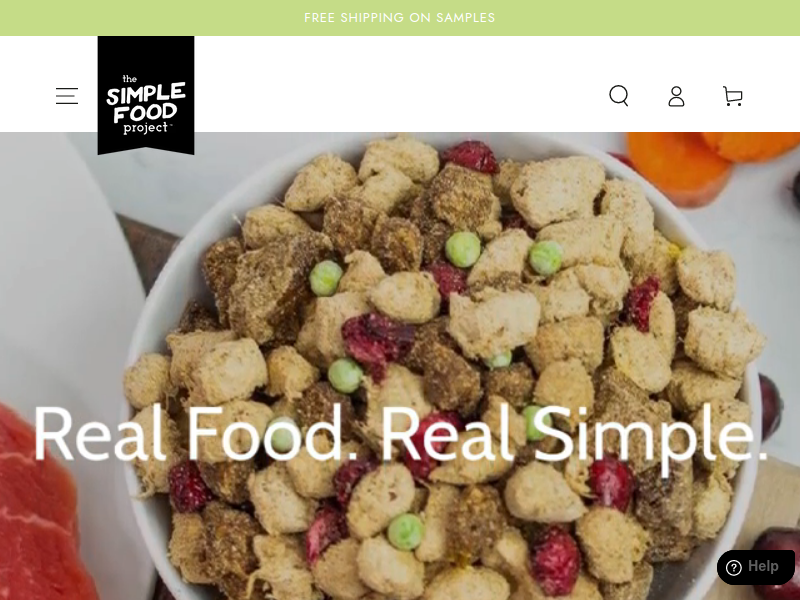This screenshot has width=800, height=600.
Task: Click the question mark help icon
Action: (734, 567)
